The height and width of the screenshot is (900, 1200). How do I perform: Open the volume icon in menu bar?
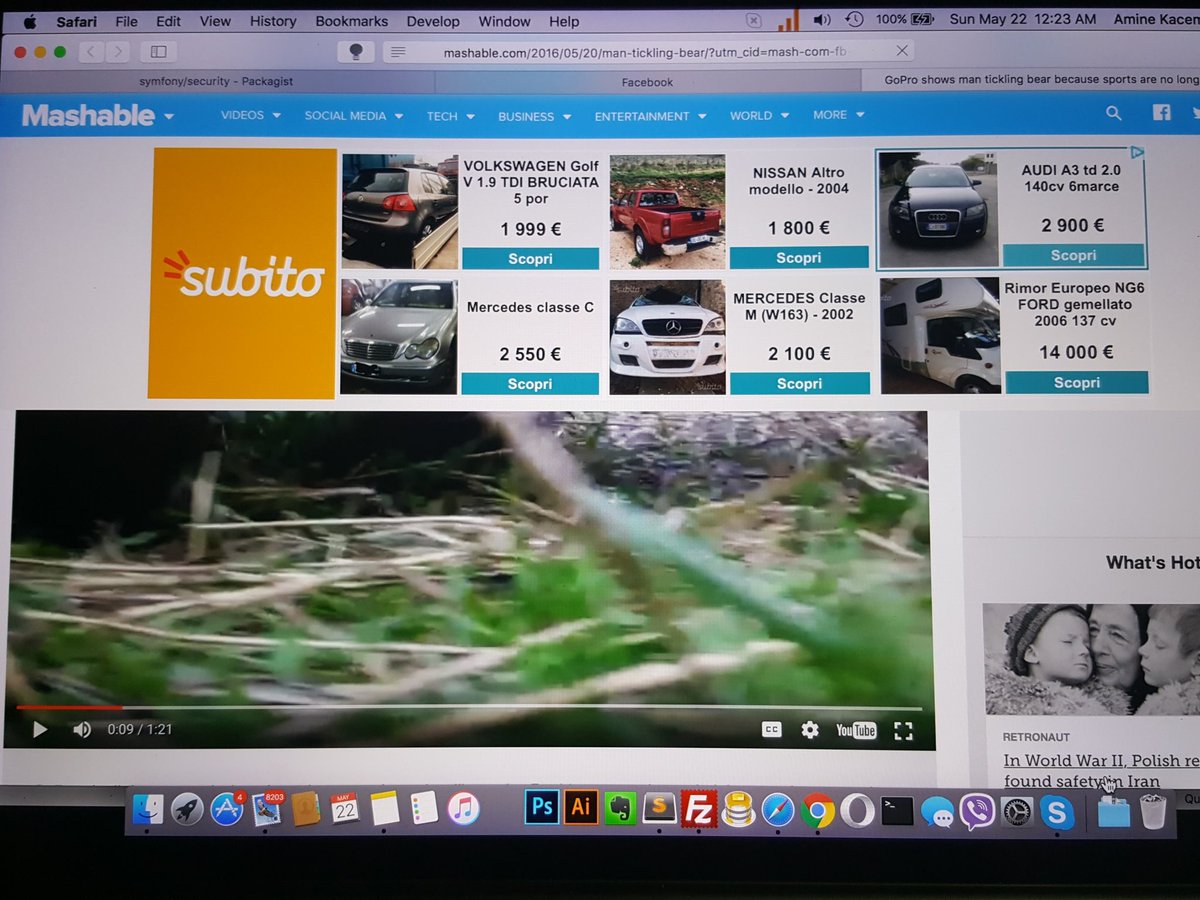coord(821,19)
